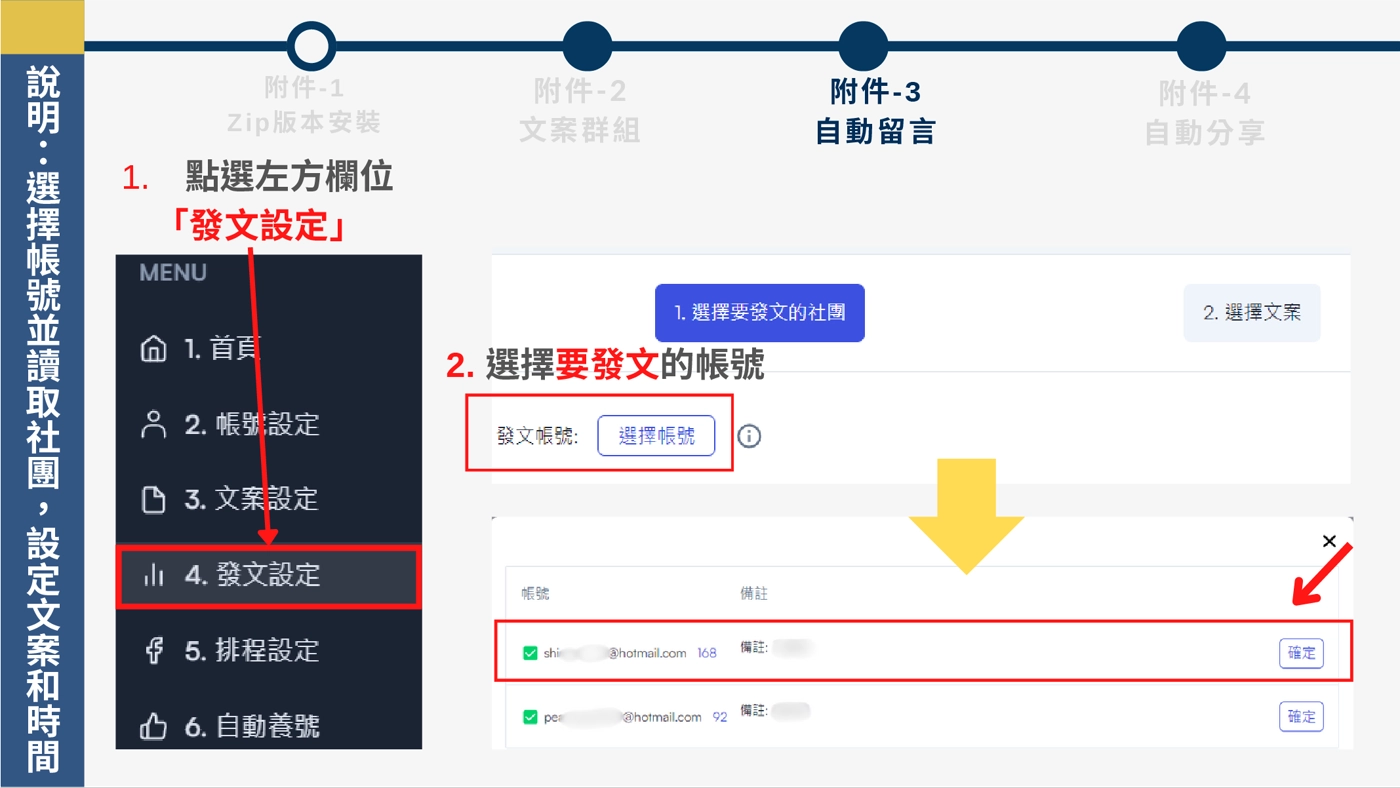Click the bar chart icon for 發文設定
Screen dimensions: 1400x788
point(153,575)
